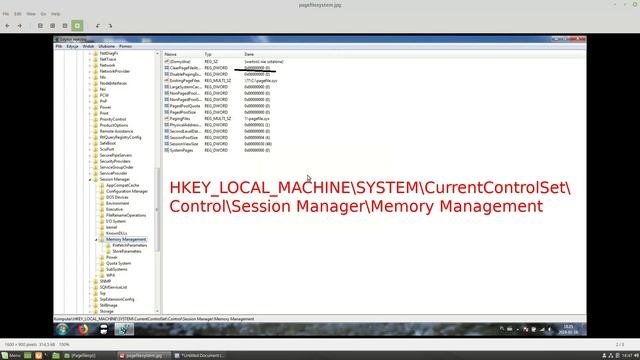Select the SrpExtensionConfig key
Image resolution: width=640 pixels, height=360 pixels.
(x=117, y=299)
